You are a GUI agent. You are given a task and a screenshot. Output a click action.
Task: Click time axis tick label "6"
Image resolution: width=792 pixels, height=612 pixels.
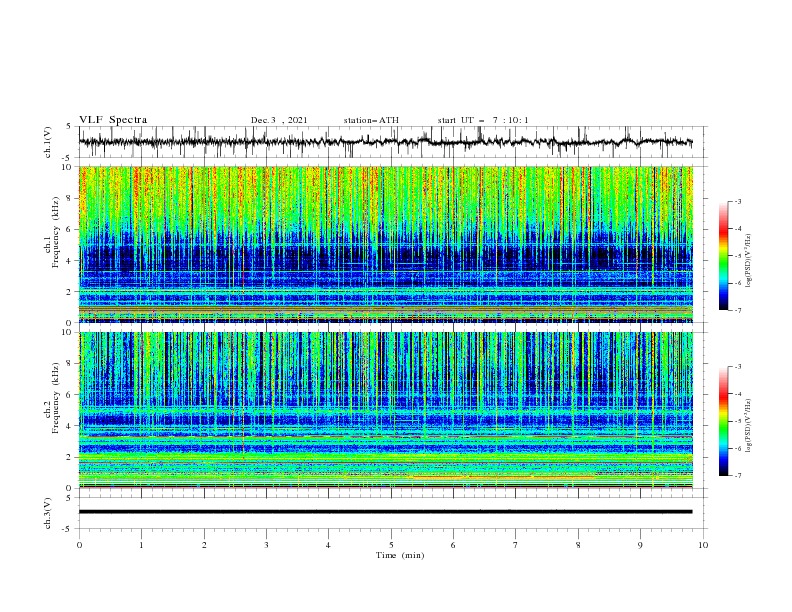click(453, 545)
